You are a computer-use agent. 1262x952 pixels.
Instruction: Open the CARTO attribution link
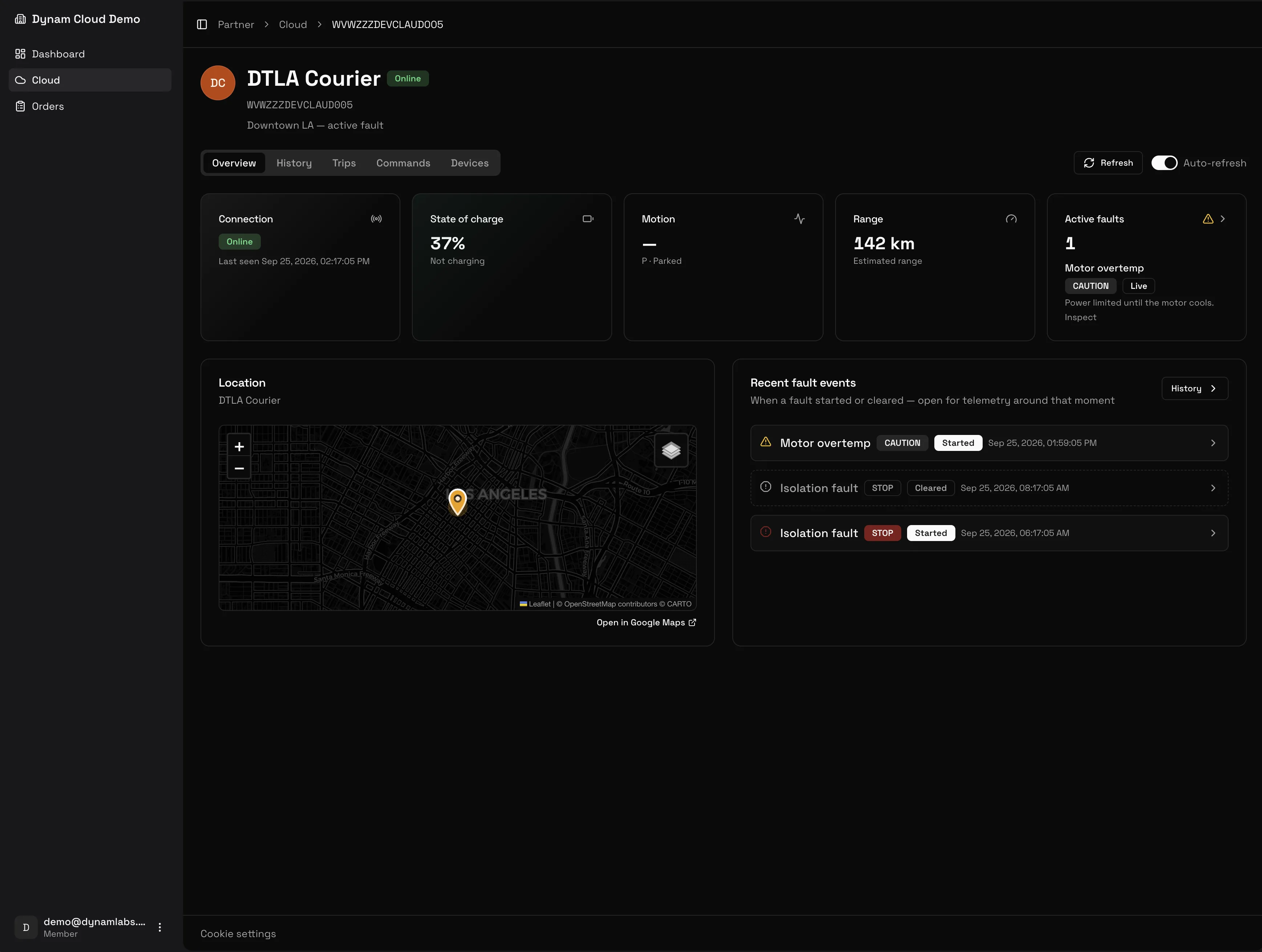click(x=679, y=604)
